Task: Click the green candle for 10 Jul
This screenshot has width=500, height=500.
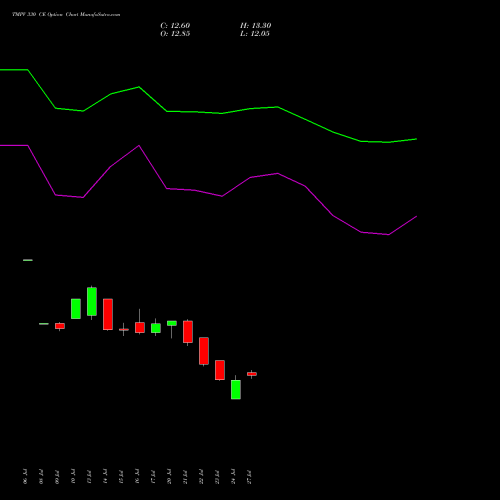Action: [76, 309]
